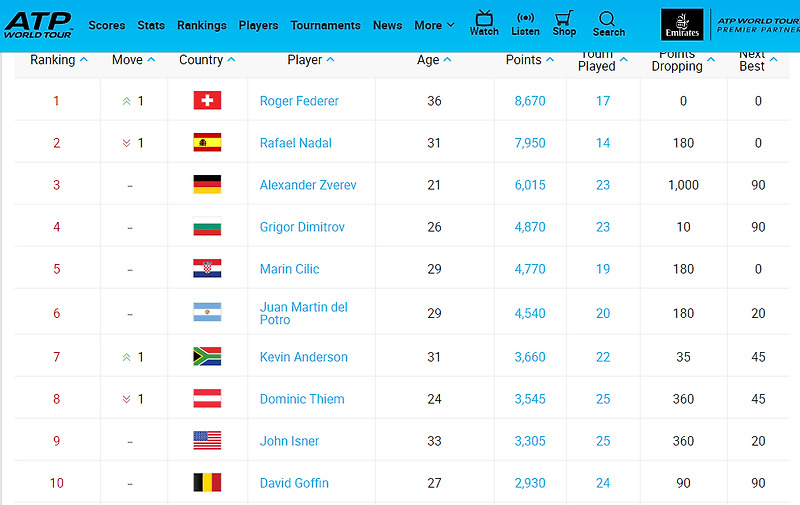Sort table by Ranking column arrow

[x=84, y=60]
